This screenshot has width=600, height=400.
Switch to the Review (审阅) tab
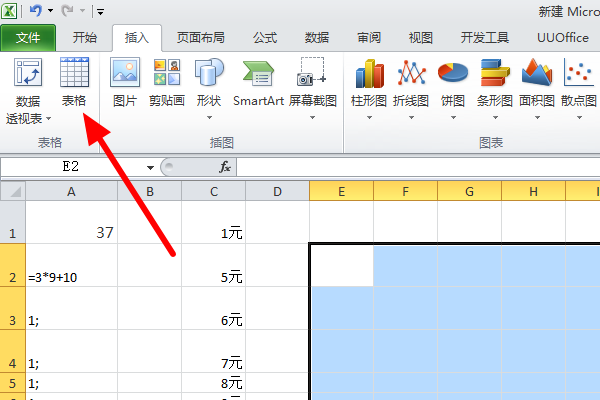coord(369,38)
